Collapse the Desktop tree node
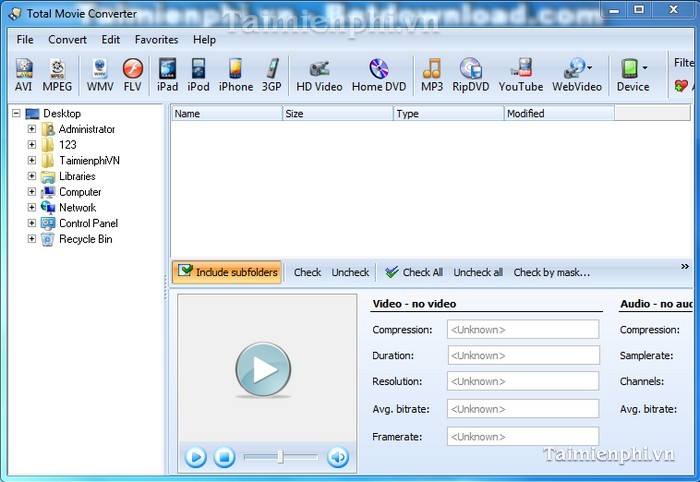700x482 pixels. click(16, 113)
